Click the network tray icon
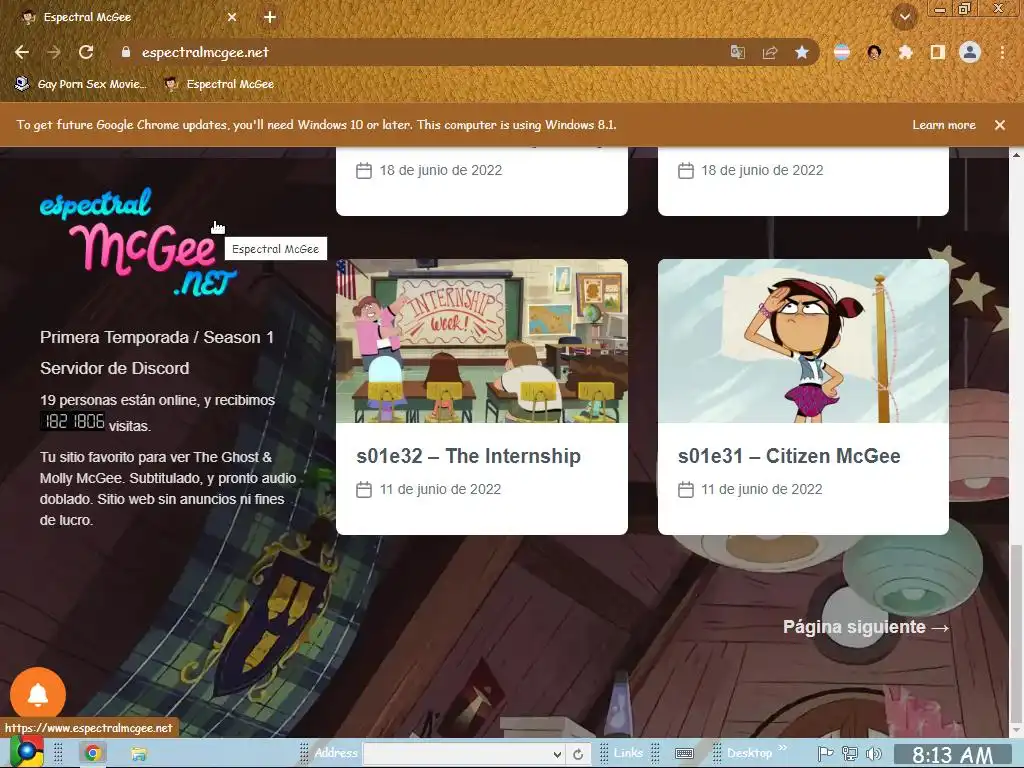Screen dimensions: 1024x768 pos(850,754)
